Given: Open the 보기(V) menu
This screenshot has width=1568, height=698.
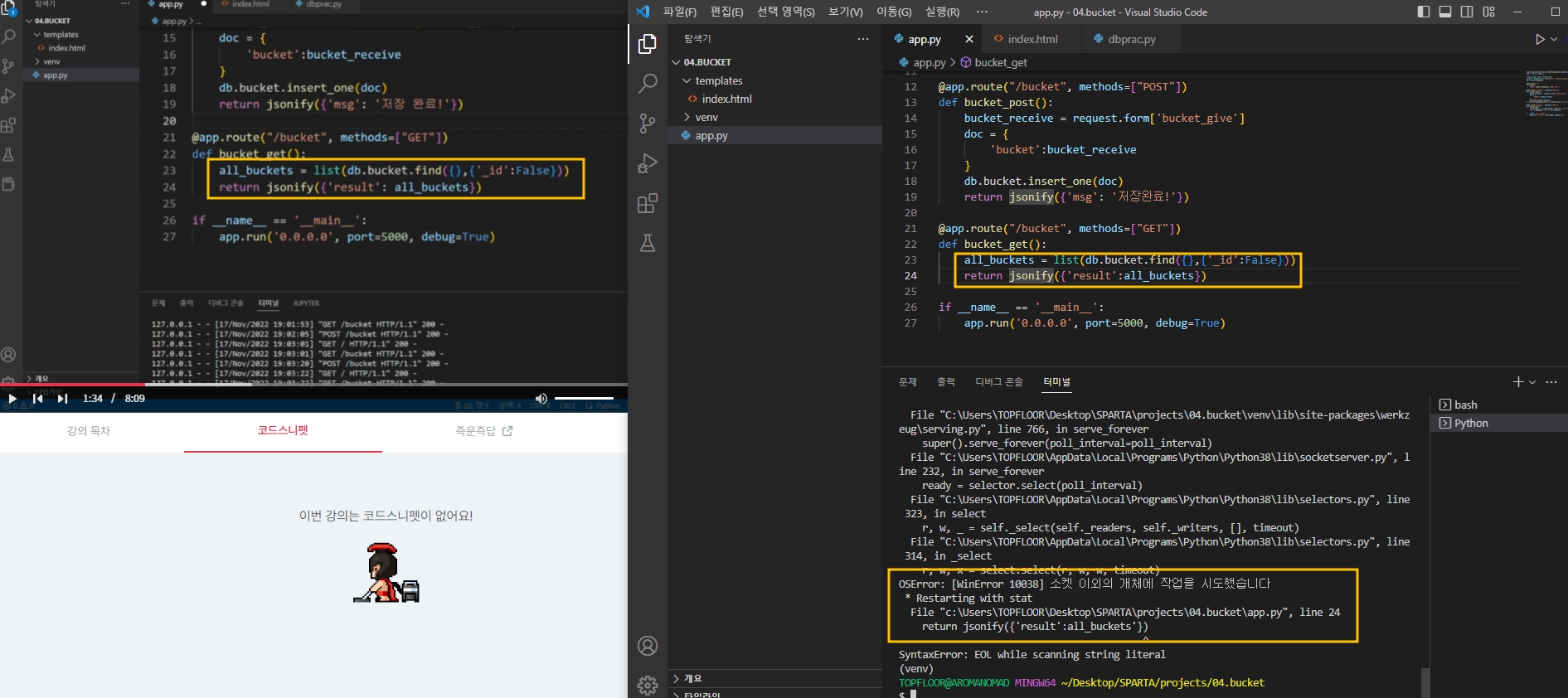Looking at the screenshot, I should (x=846, y=12).
